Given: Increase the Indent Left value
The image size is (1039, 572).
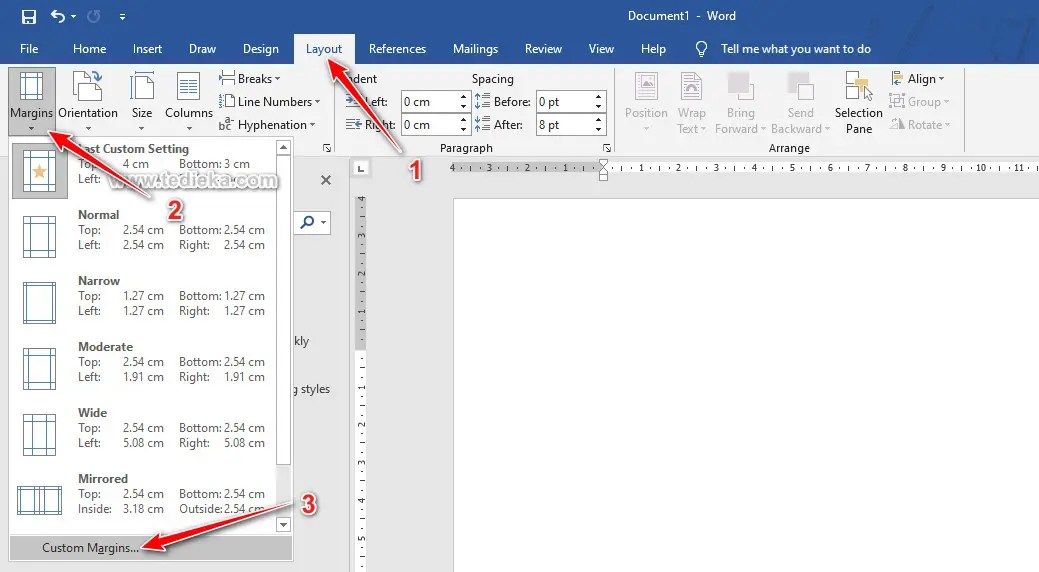Looking at the screenshot, I should (x=464, y=97).
